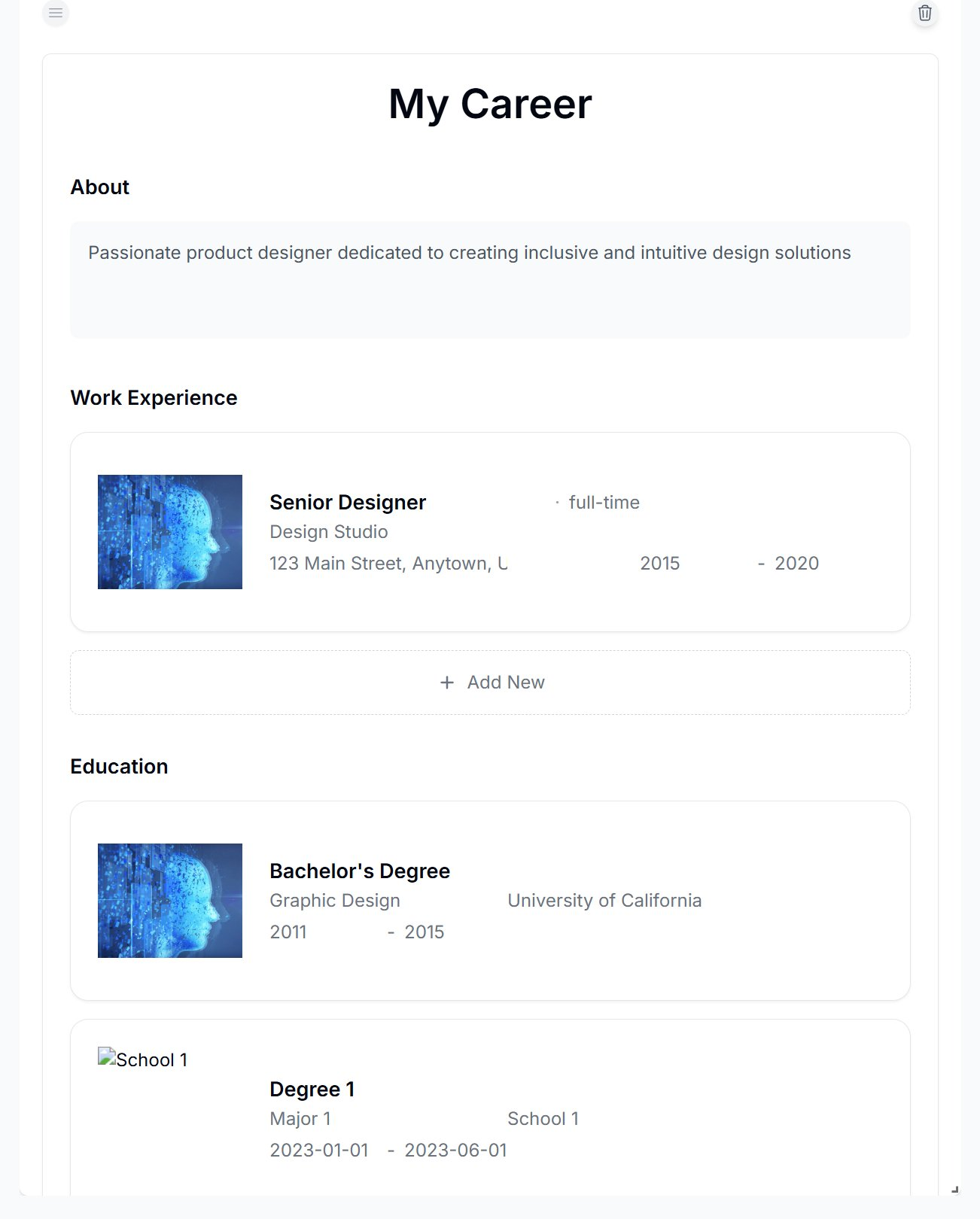
Task: Select the full-time employment type field
Action: [604, 503]
